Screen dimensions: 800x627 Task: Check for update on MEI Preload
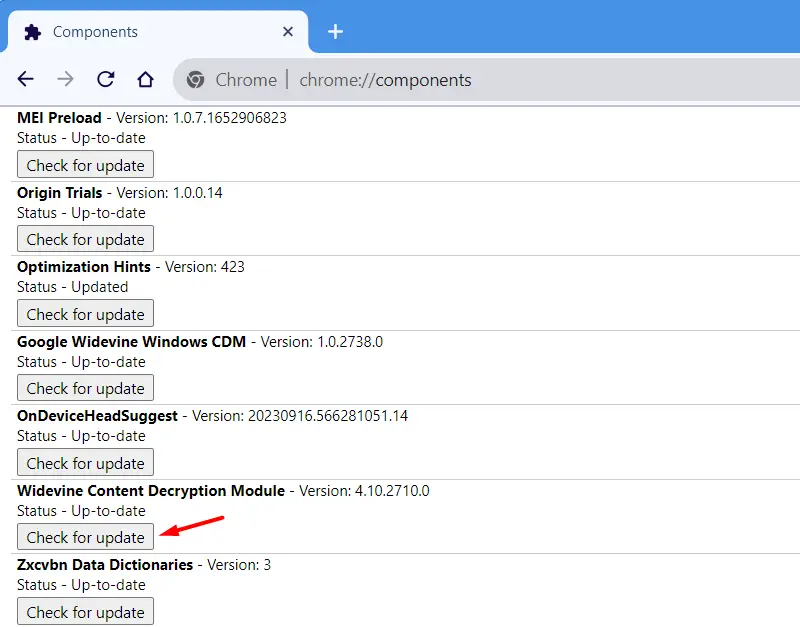85,165
